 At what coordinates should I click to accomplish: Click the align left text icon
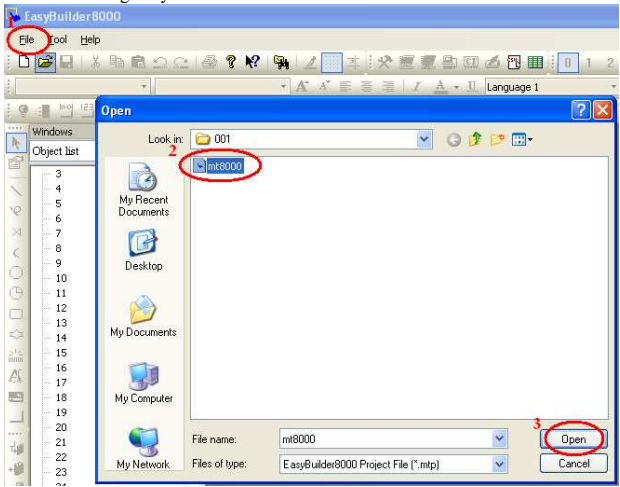(345, 87)
